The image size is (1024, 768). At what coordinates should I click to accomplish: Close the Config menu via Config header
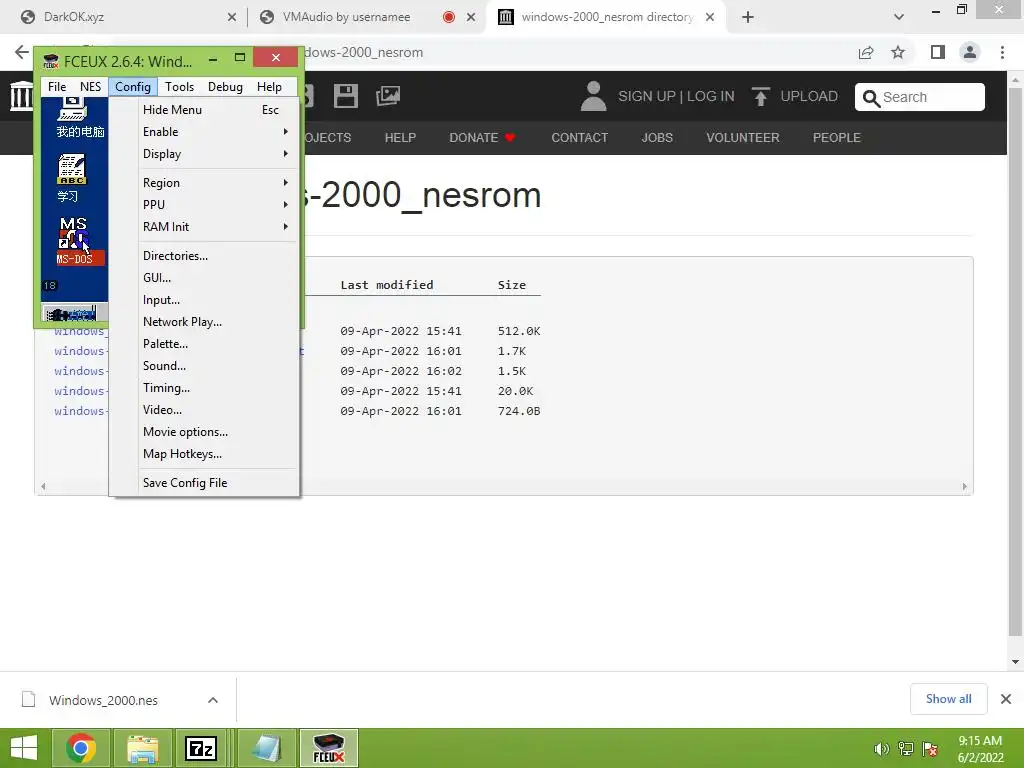[x=133, y=87]
